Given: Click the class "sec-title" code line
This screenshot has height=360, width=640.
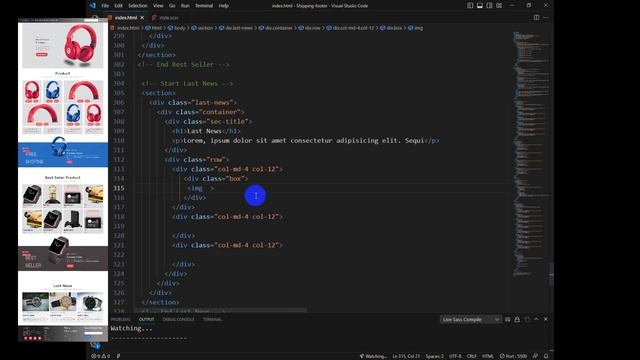Looking at the screenshot, I should (209, 122).
